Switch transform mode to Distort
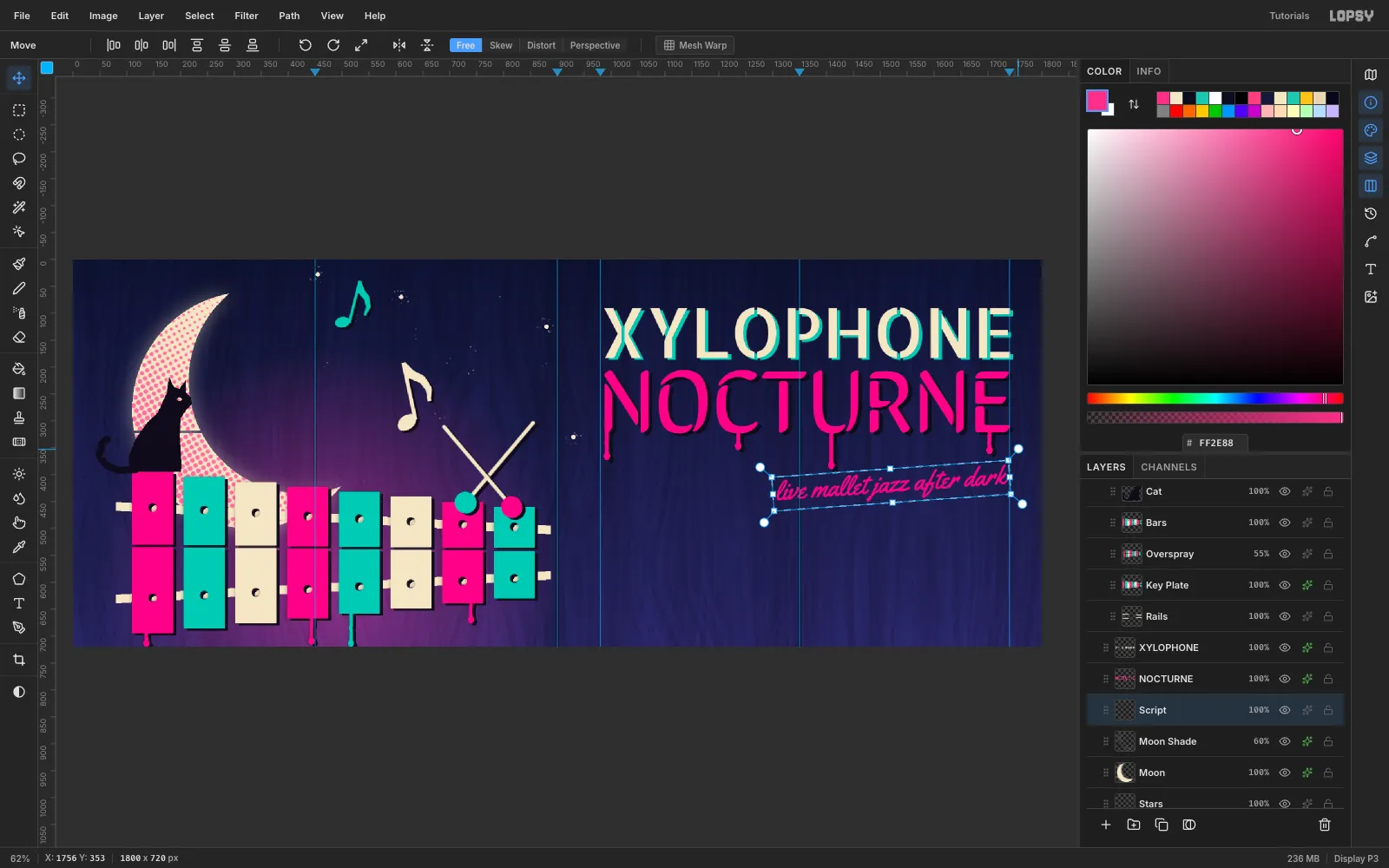The image size is (1389, 868). [541, 45]
